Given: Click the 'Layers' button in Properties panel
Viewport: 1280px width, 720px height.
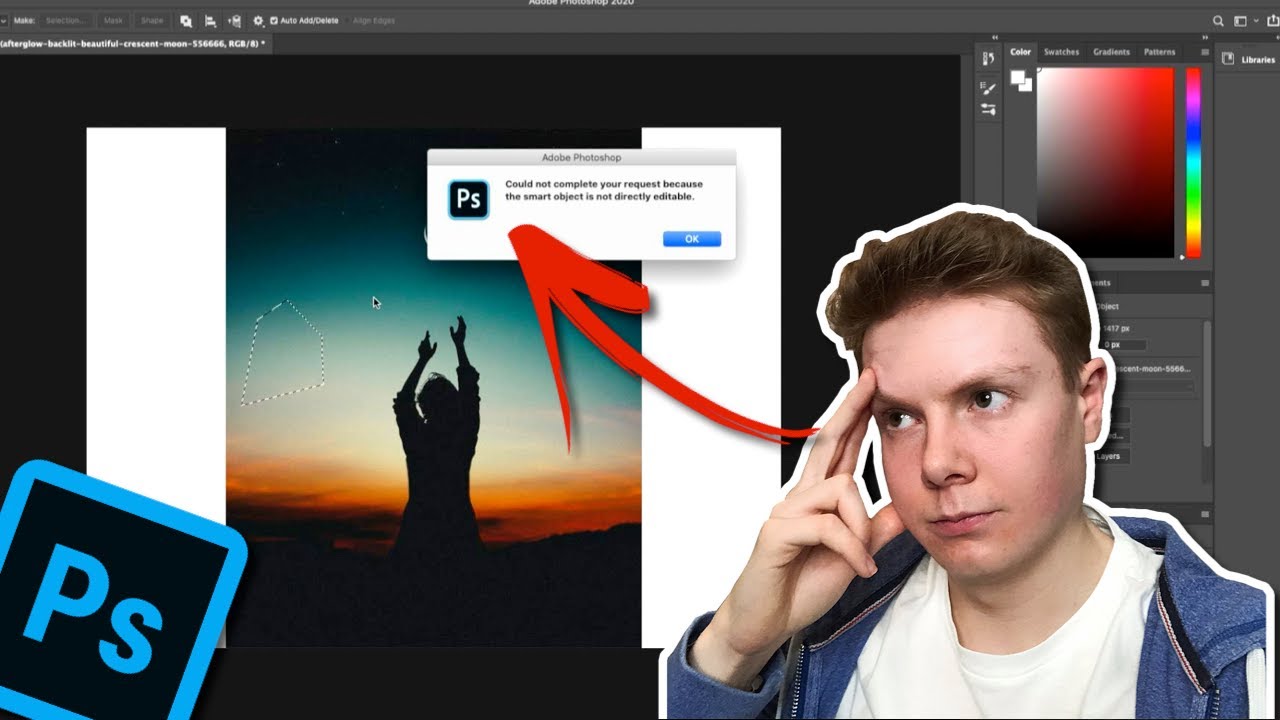Looking at the screenshot, I should coord(1110,456).
